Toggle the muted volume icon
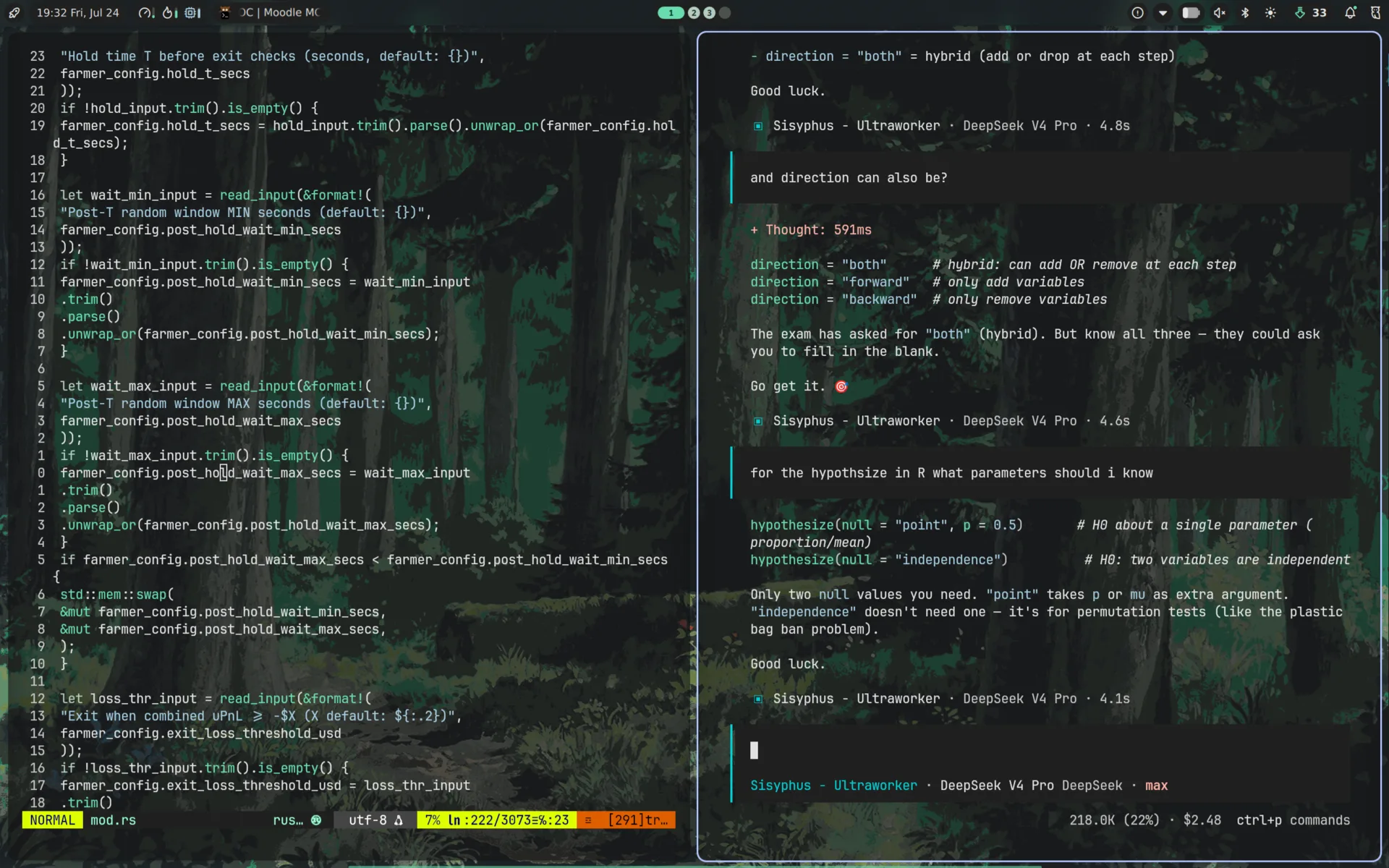1389x868 pixels. tap(1219, 12)
